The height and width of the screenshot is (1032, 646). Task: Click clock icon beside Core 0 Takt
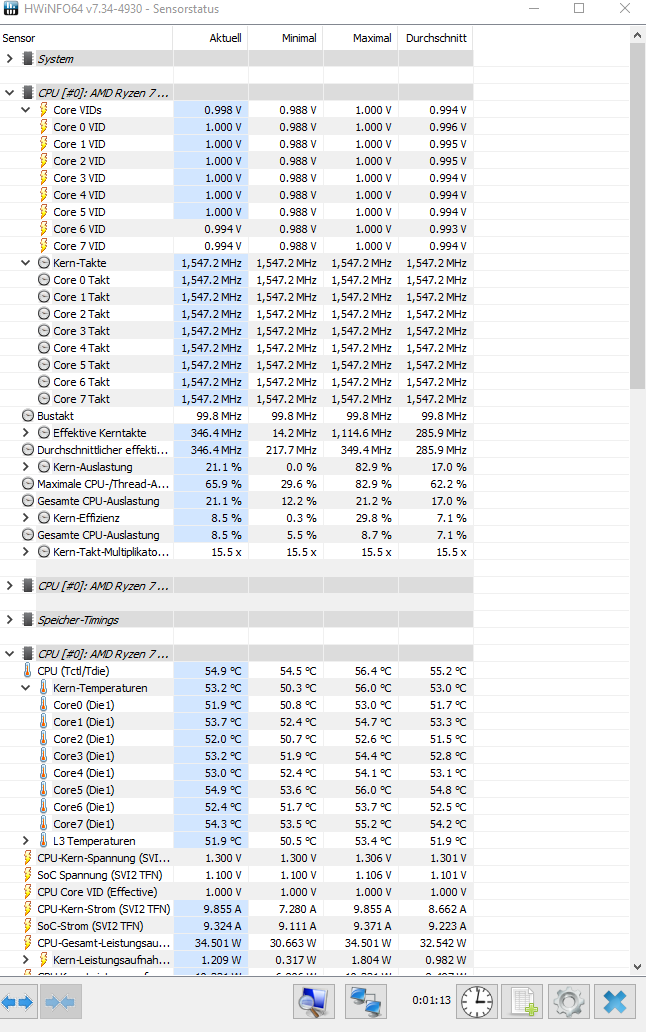tap(44, 280)
